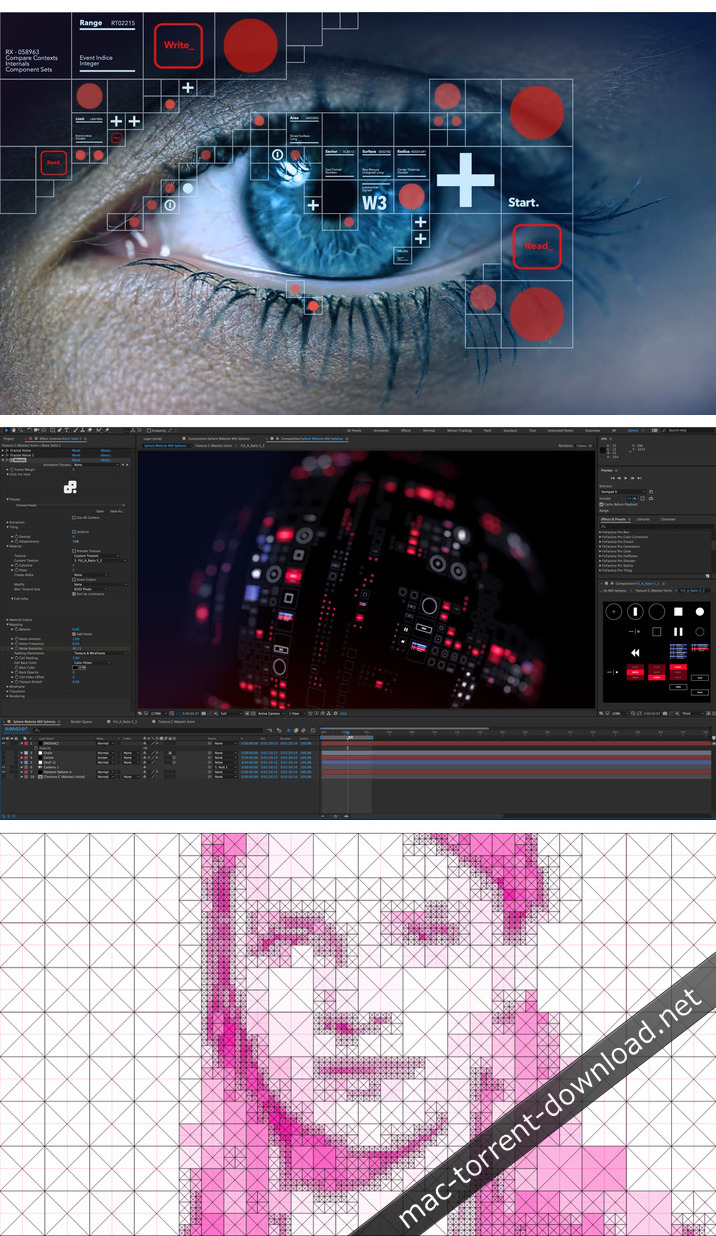Open Max Texture Size dropdown
Image resolution: width=716 pixels, height=1236 pixels.
[90, 589]
